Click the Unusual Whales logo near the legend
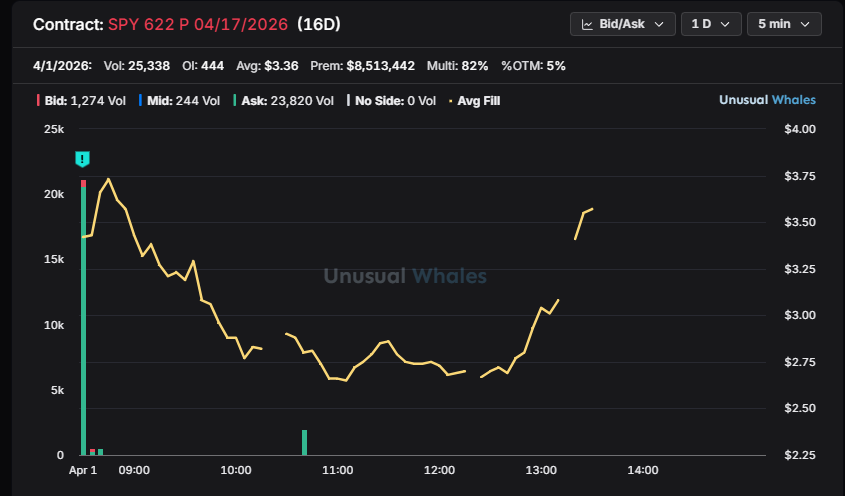This screenshot has height=496, width=845. point(767,100)
